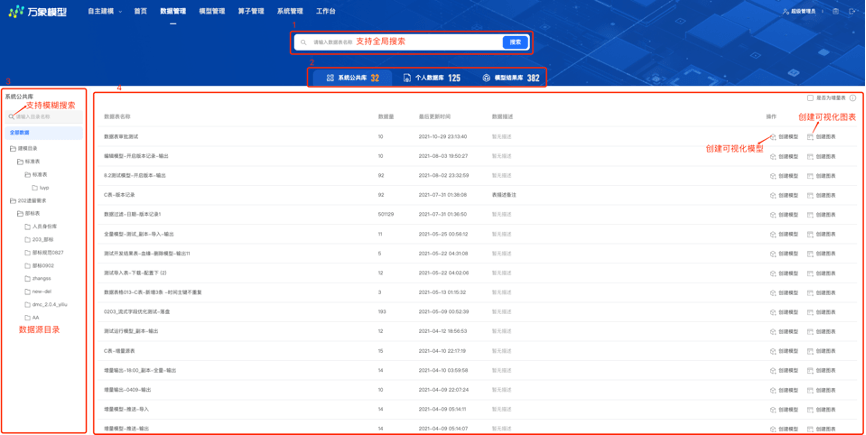Viewport: 866px width, 435px height.
Task: Click the blue 搜索 button
Action: tap(515, 42)
